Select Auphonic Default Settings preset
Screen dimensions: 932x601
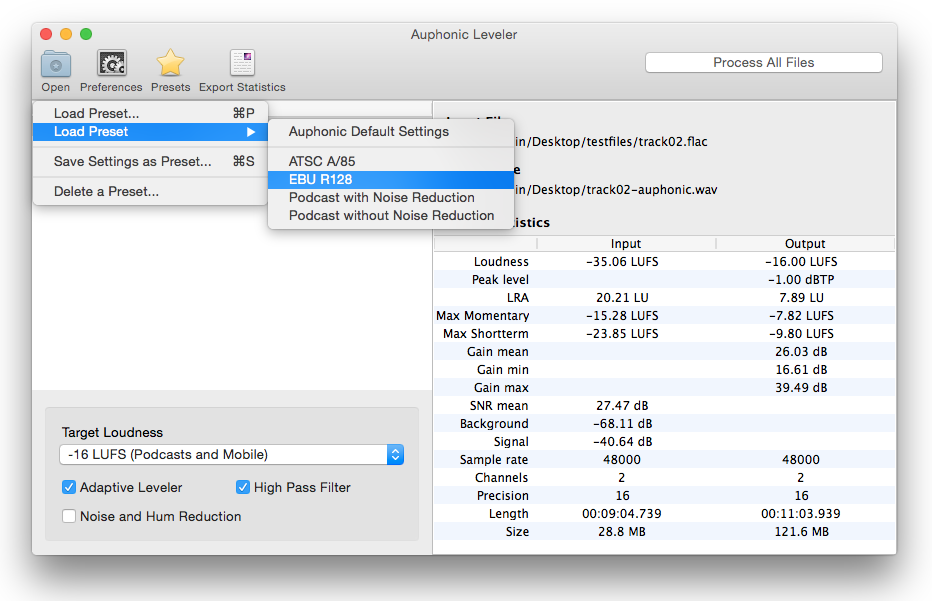point(391,131)
